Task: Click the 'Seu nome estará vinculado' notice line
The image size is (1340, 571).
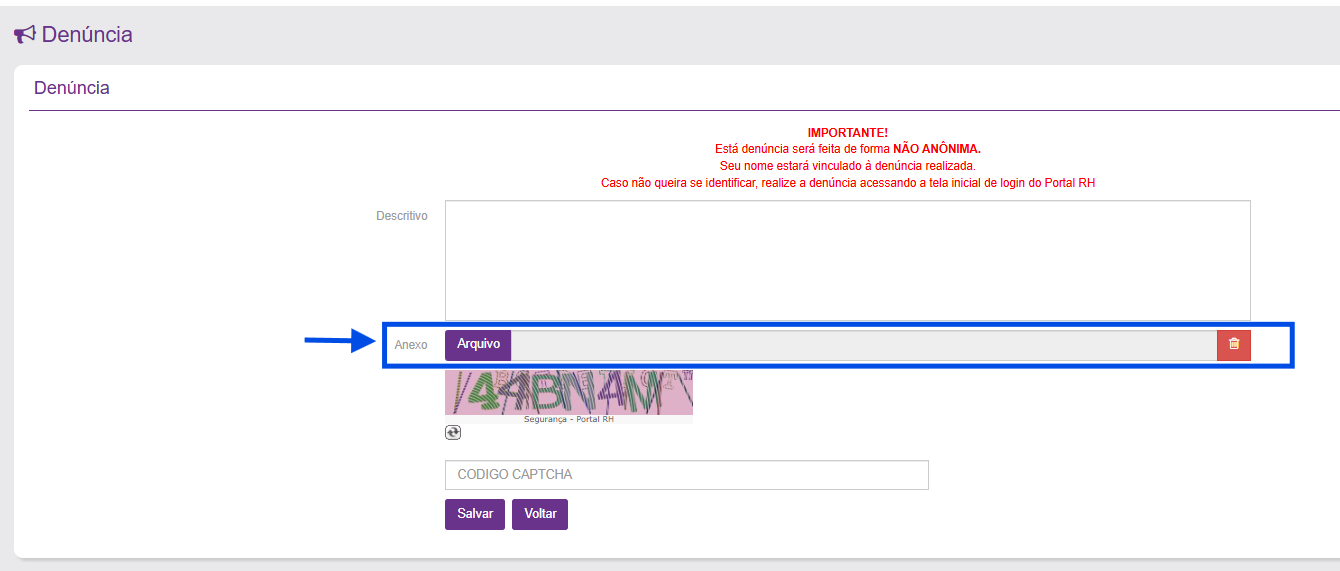Action: [x=847, y=166]
